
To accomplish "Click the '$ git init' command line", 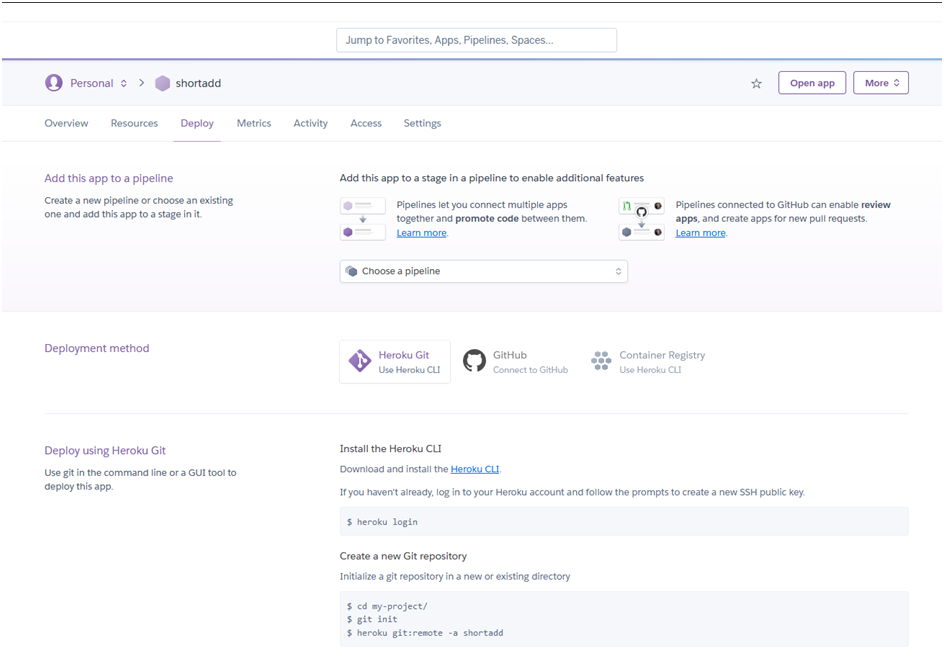I will (372, 619).
